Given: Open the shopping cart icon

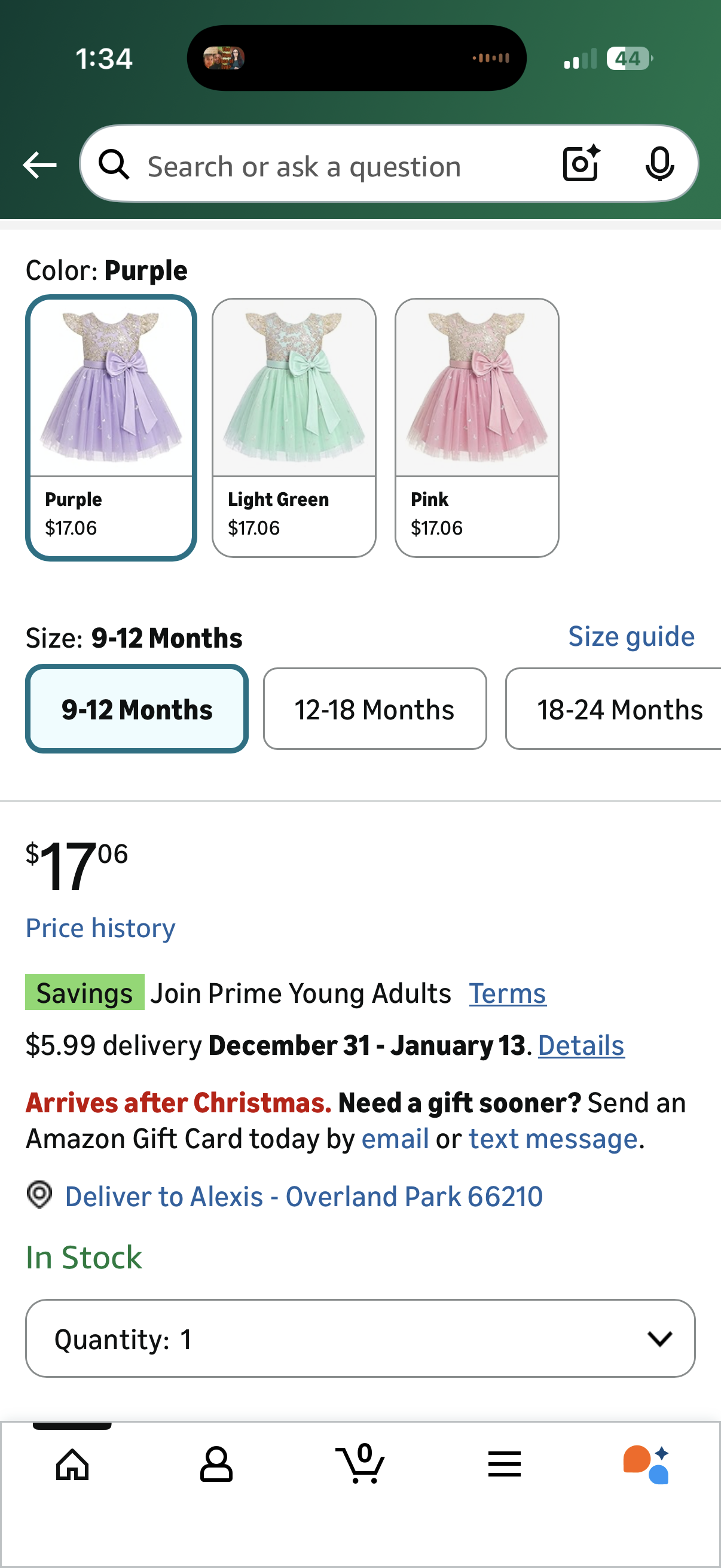Looking at the screenshot, I should (360, 1464).
